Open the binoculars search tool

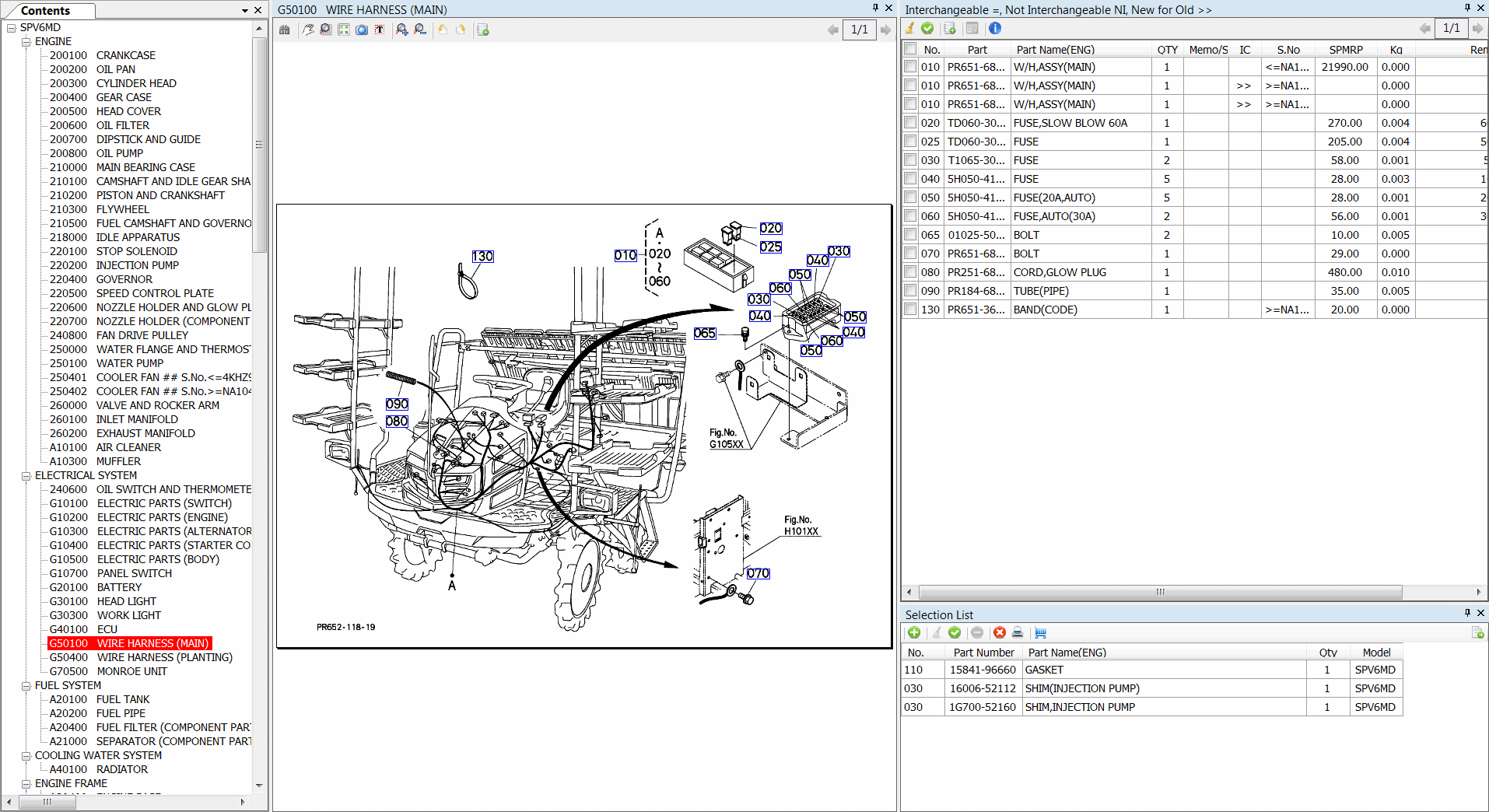[285, 30]
